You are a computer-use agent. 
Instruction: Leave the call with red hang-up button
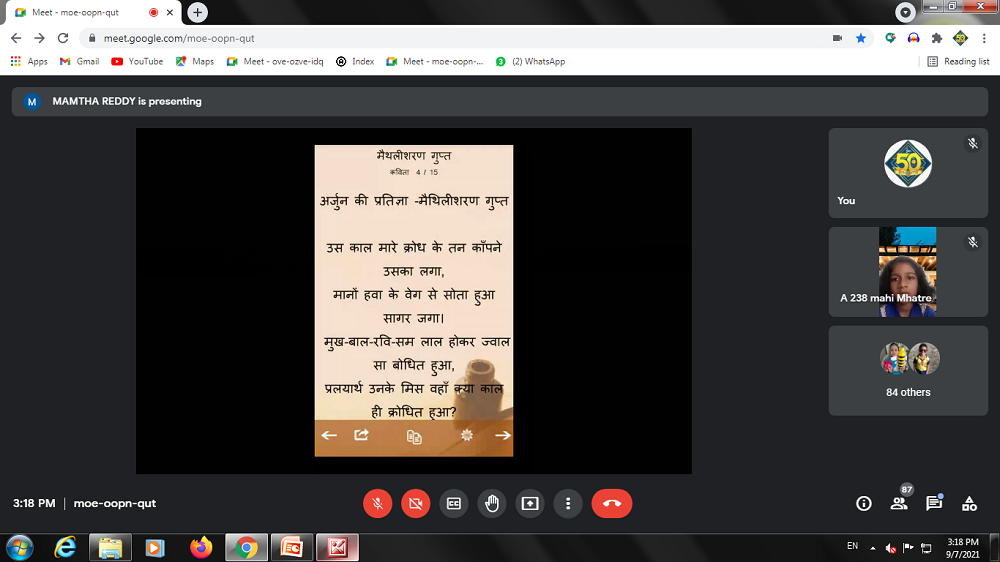pos(612,504)
